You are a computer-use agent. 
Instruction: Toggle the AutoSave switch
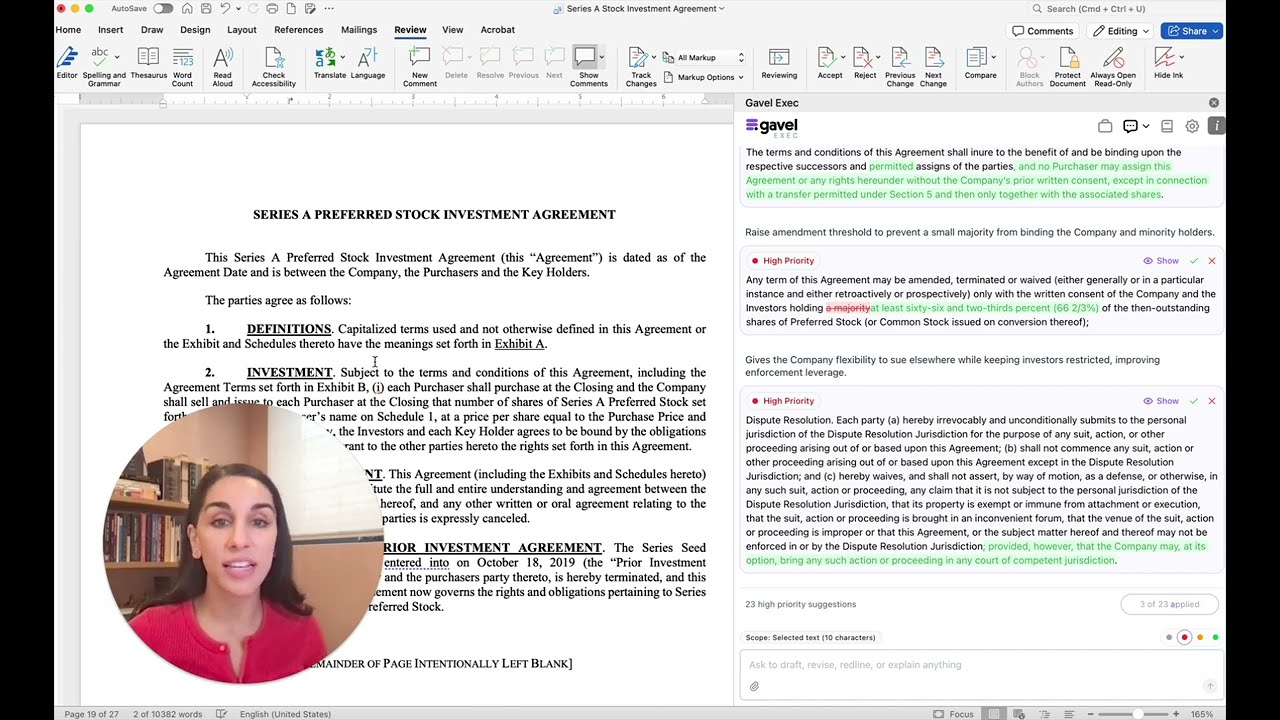162,8
